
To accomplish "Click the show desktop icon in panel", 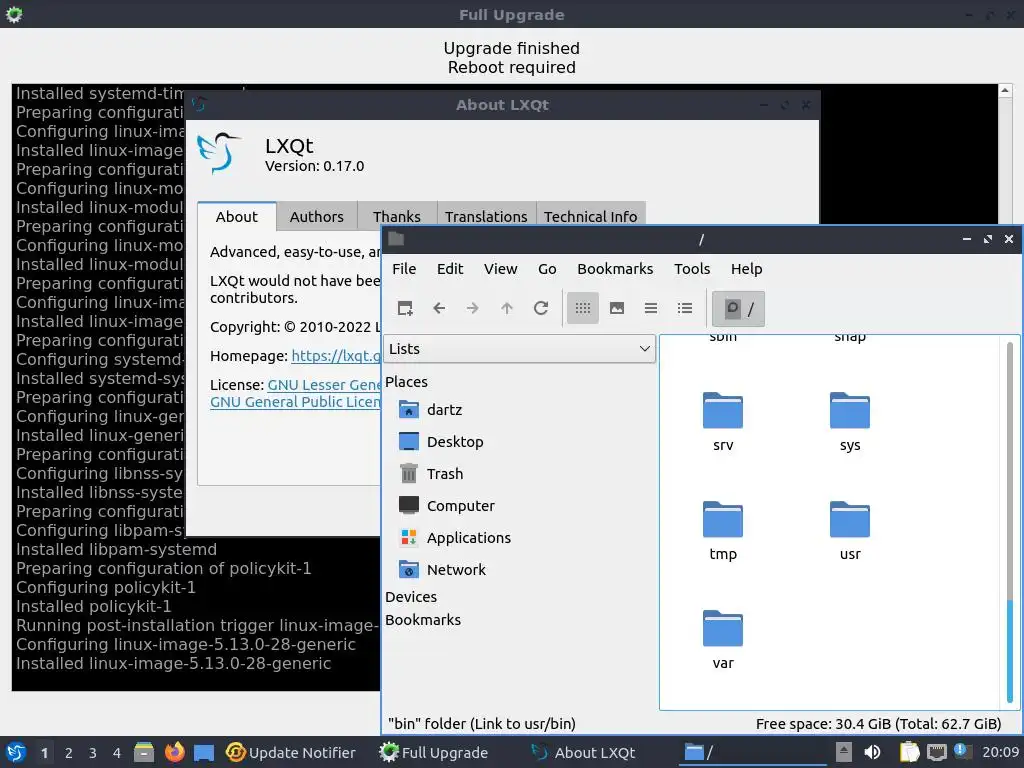I will click(x=204, y=753).
